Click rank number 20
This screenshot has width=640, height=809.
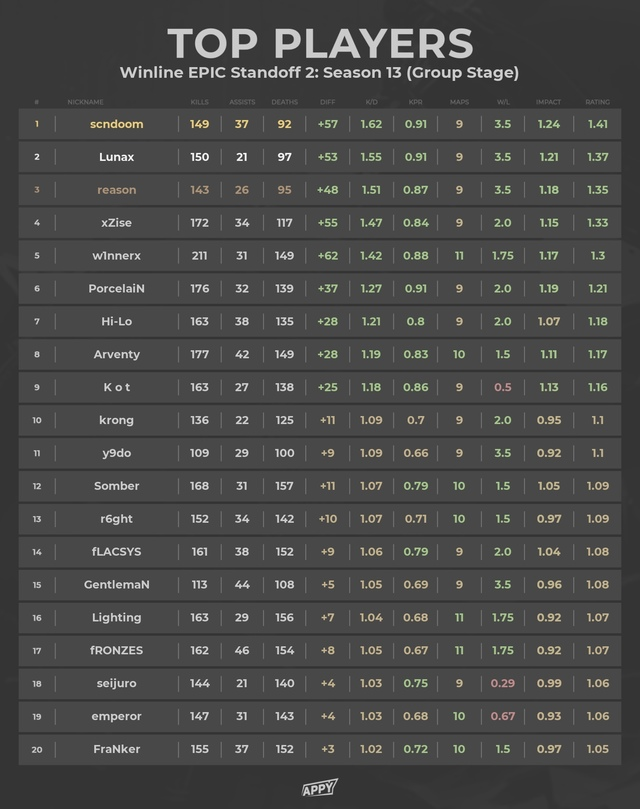coord(37,750)
